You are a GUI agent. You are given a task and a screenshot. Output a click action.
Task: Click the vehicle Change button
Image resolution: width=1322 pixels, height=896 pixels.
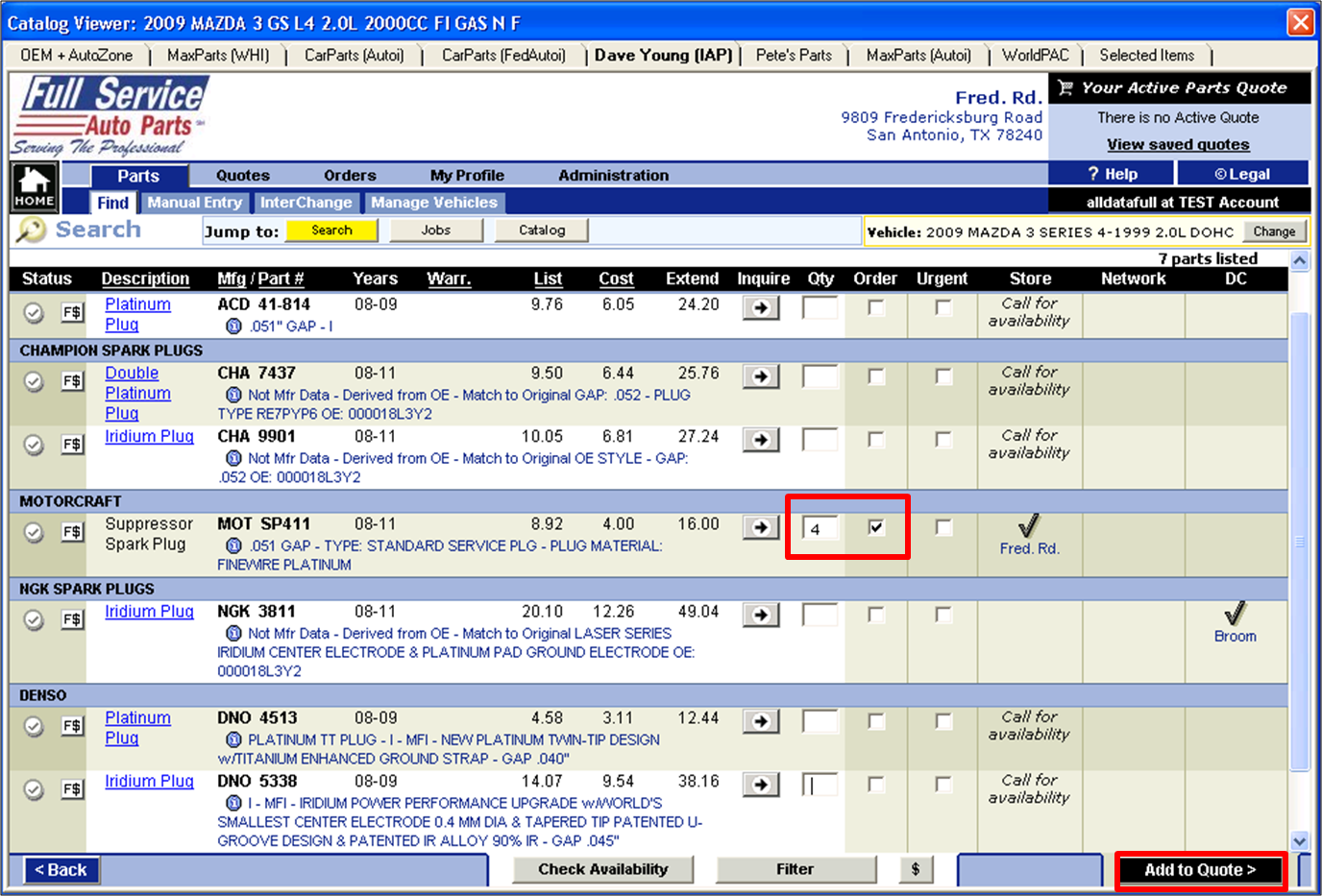pyautogui.click(x=1274, y=231)
